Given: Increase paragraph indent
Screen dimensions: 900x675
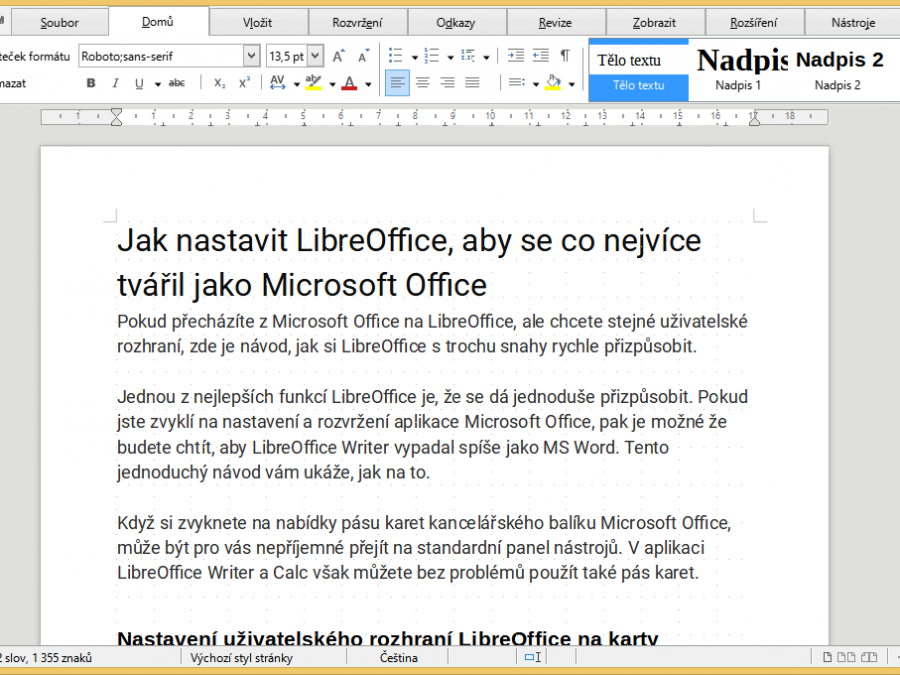Looking at the screenshot, I should (515, 55).
